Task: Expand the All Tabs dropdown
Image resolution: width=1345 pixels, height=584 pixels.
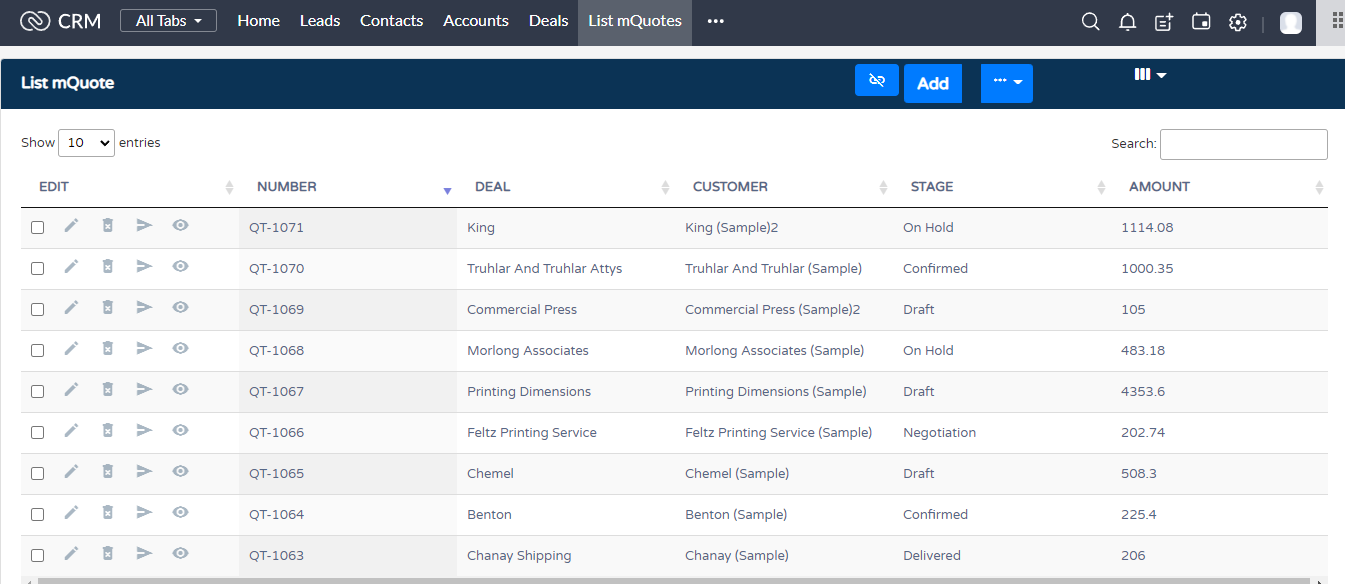Action: pos(168,21)
